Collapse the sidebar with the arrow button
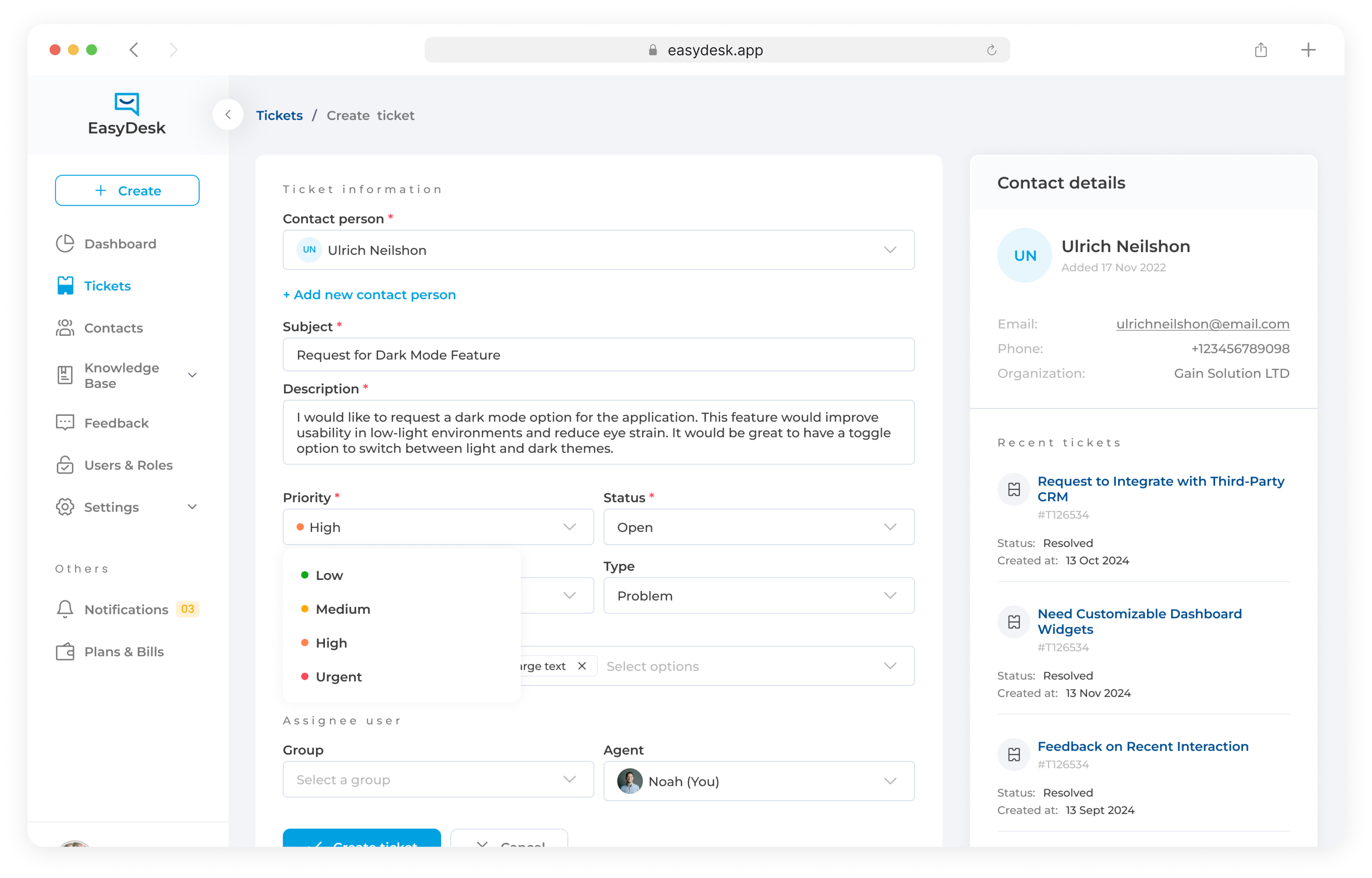 pyautogui.click(x=228, y=115)
